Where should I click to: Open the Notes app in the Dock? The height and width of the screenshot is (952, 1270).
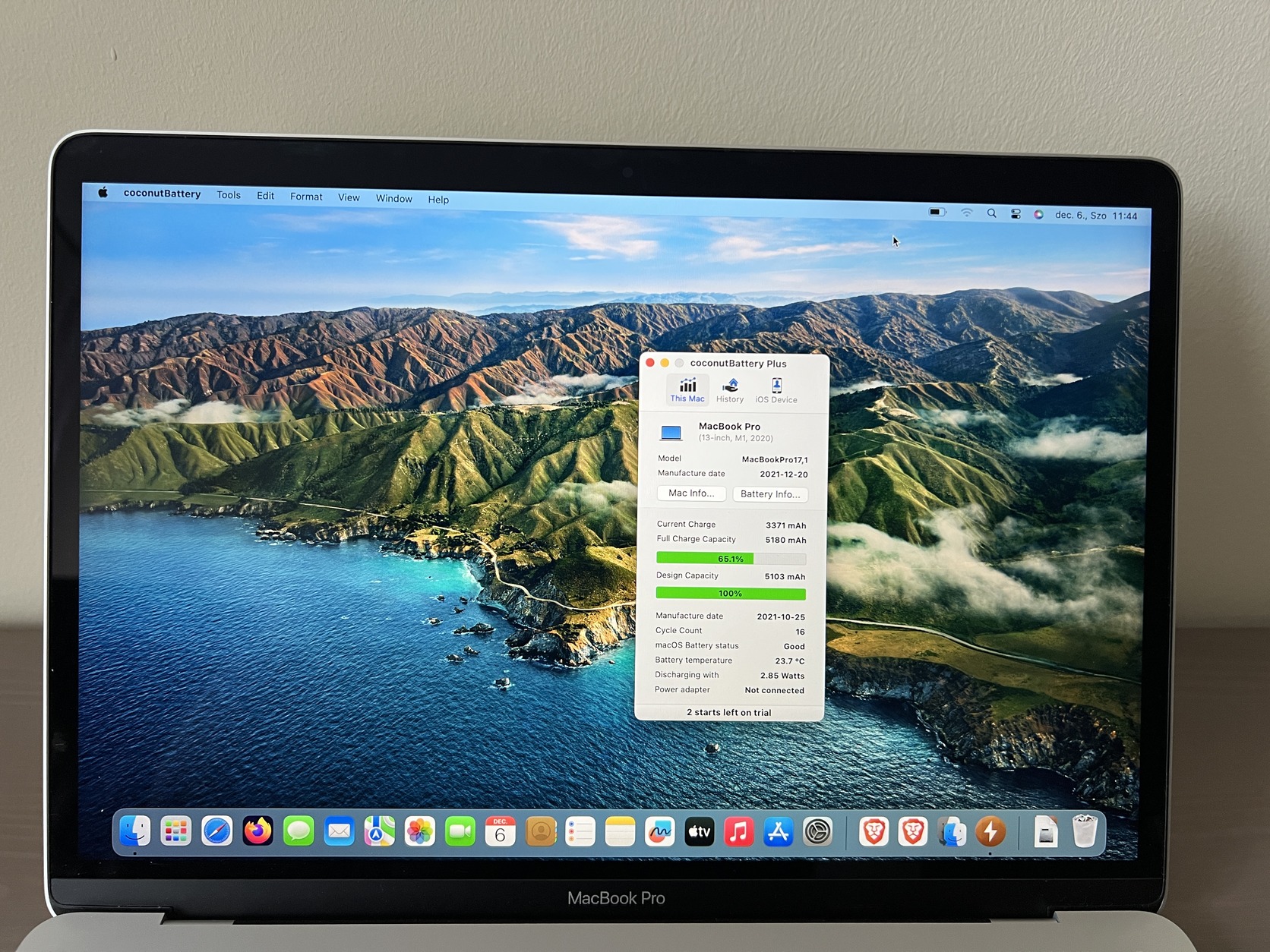tap(620, 832)
